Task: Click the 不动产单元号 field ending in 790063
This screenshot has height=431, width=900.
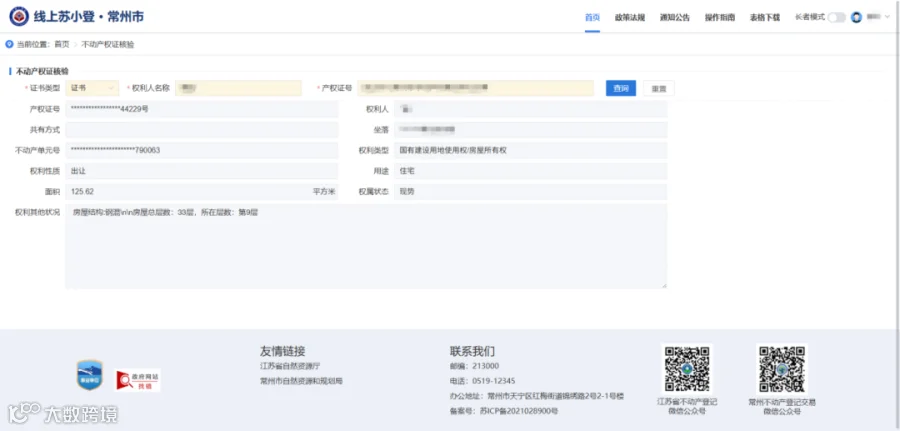Action: pos(201,150)
